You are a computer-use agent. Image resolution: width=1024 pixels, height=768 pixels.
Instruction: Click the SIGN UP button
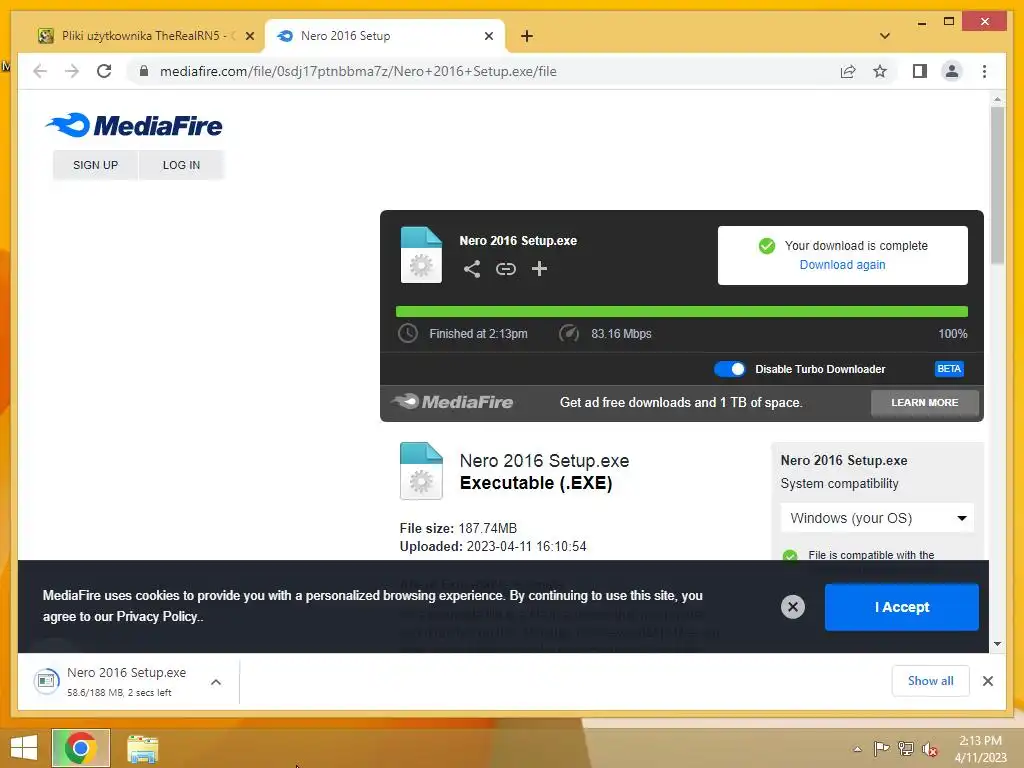pos(95,165)
